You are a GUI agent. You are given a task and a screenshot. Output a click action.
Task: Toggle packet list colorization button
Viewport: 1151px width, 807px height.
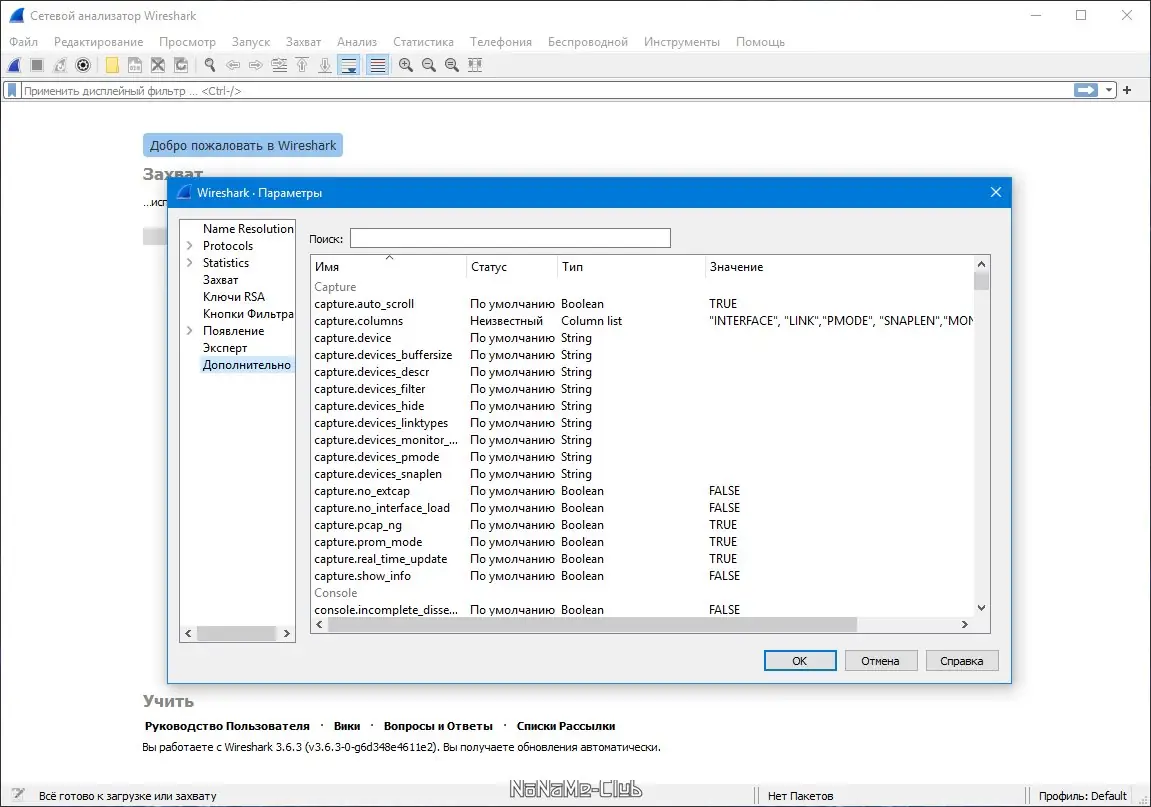377,65
